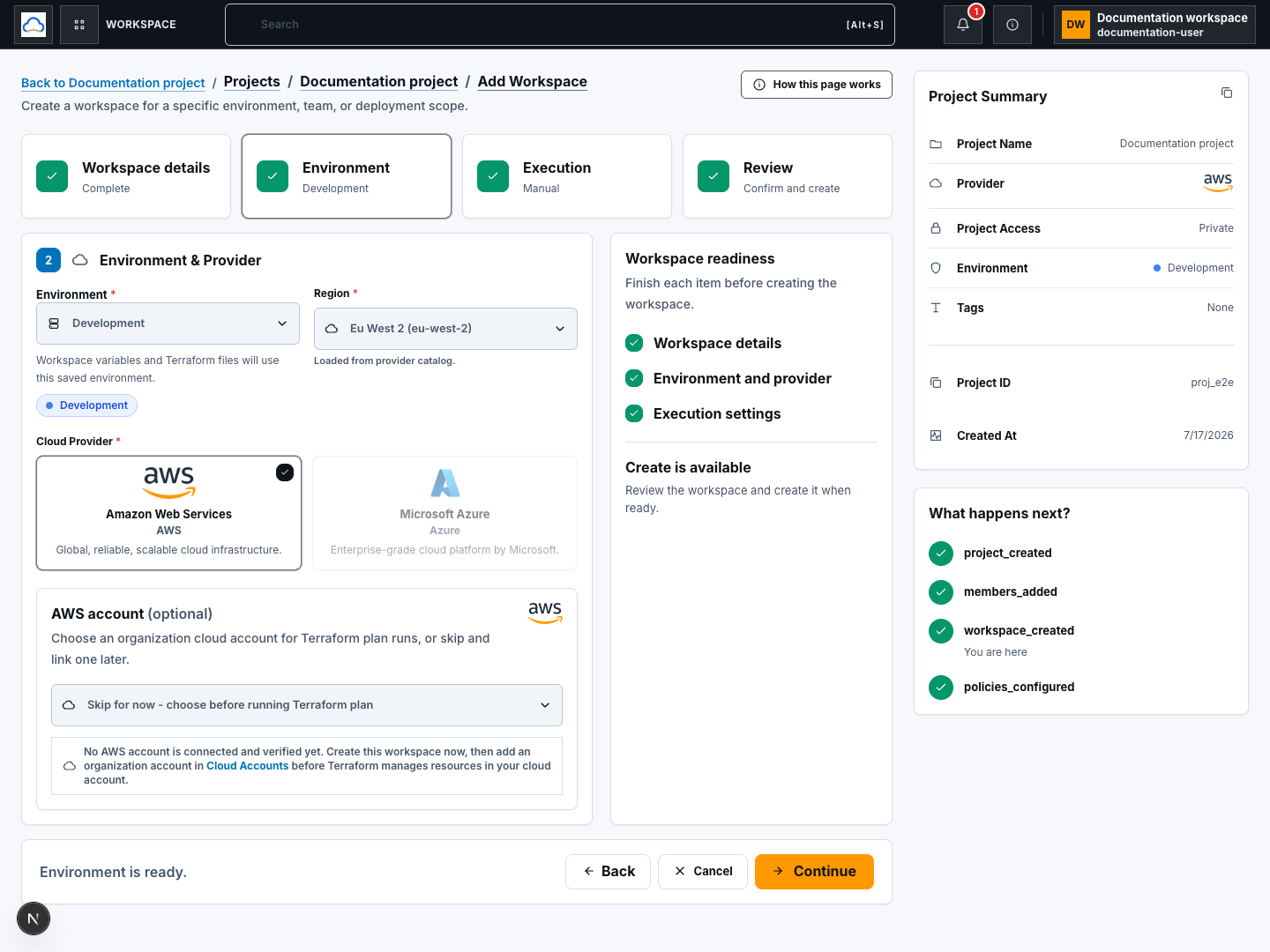
Task: Go to Execution step
Action: point(567,176)
